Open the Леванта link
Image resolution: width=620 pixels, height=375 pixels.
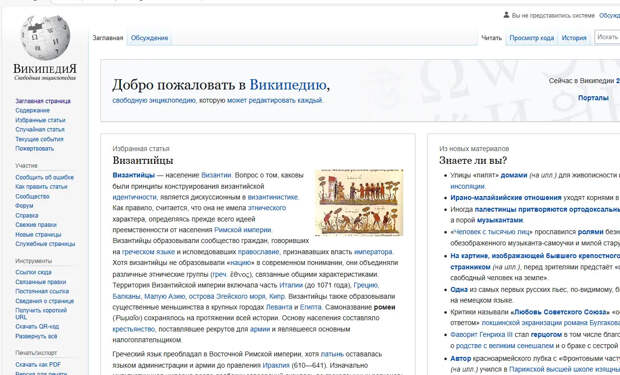pos(279,307)
